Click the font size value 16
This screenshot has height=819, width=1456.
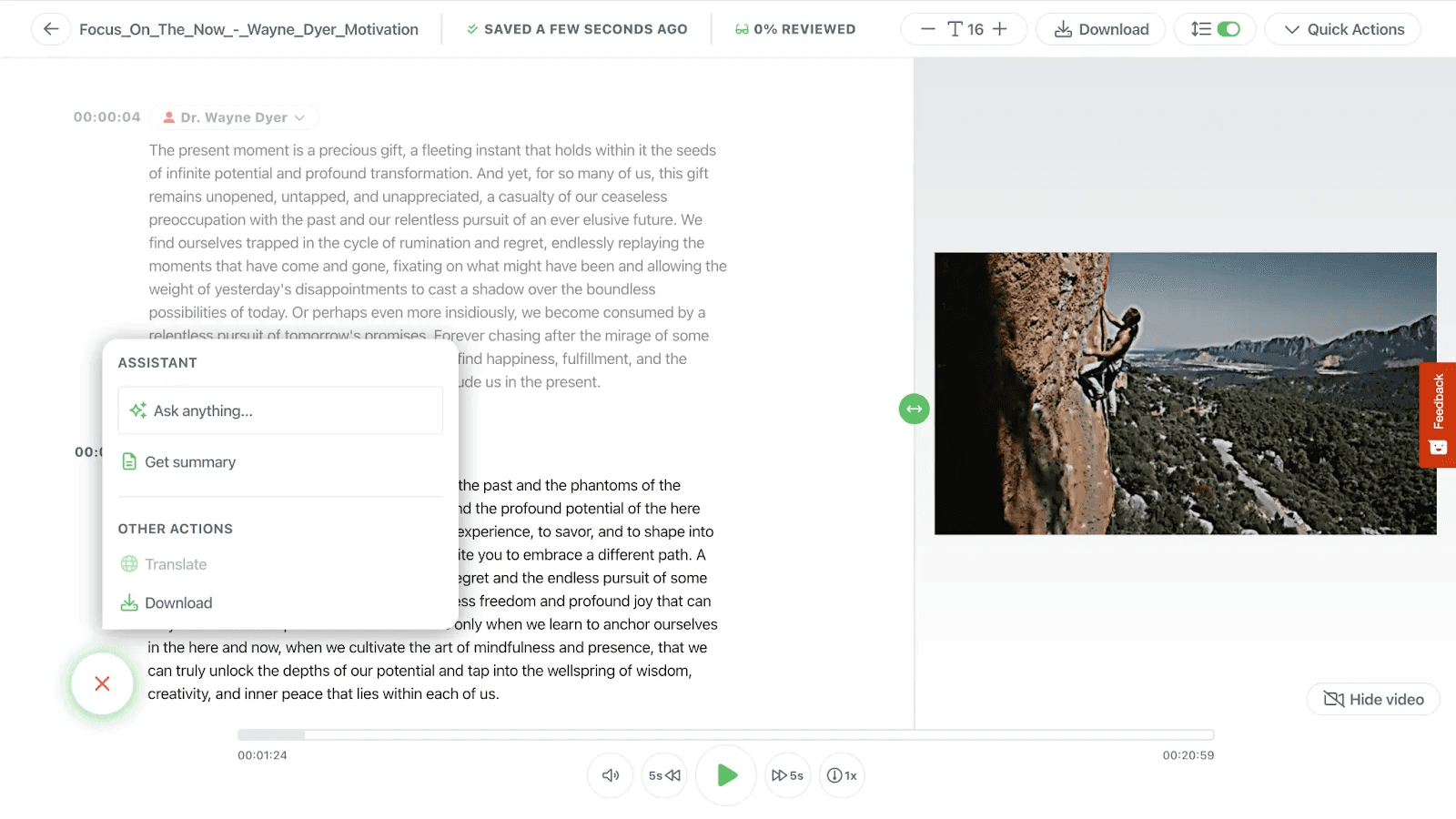(976, 29)
